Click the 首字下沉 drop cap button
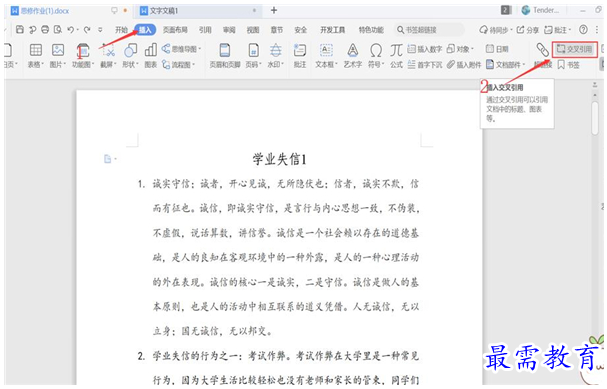 425,65
